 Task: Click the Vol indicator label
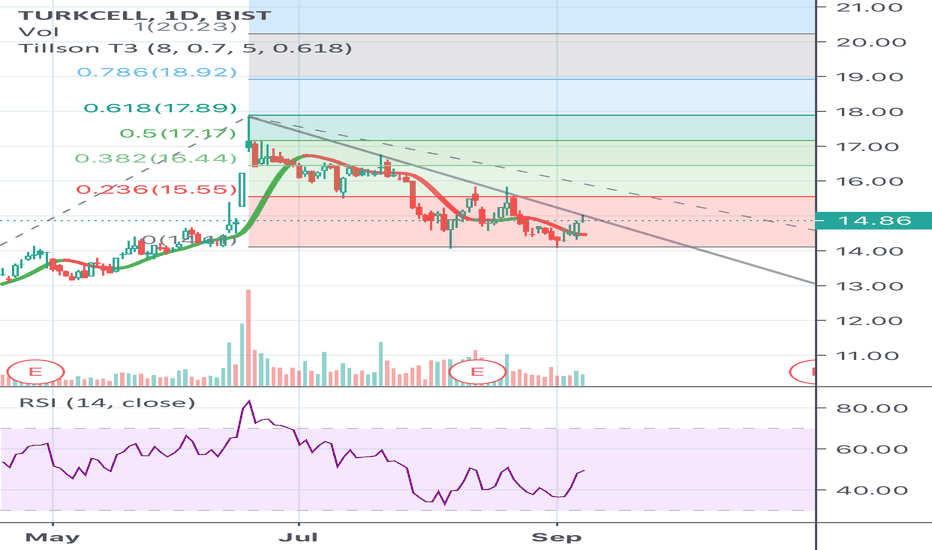[x=39, y=32]
